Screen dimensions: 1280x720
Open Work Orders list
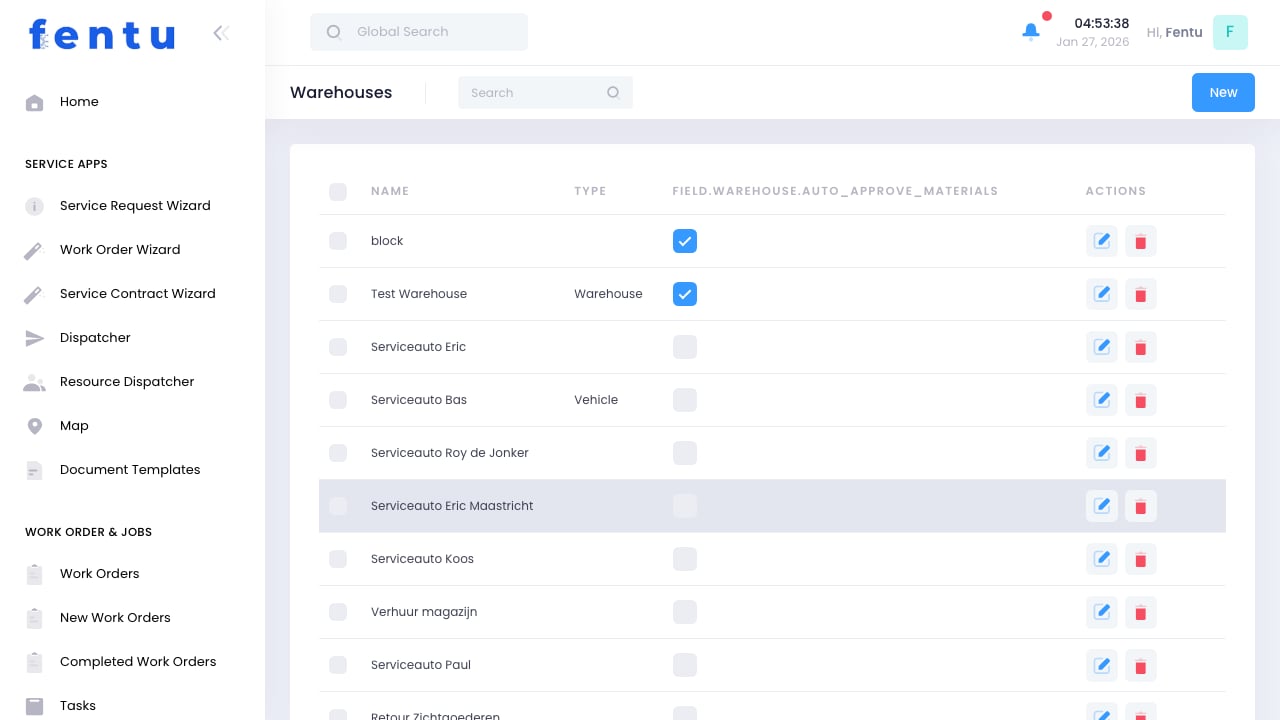point(100,574)
